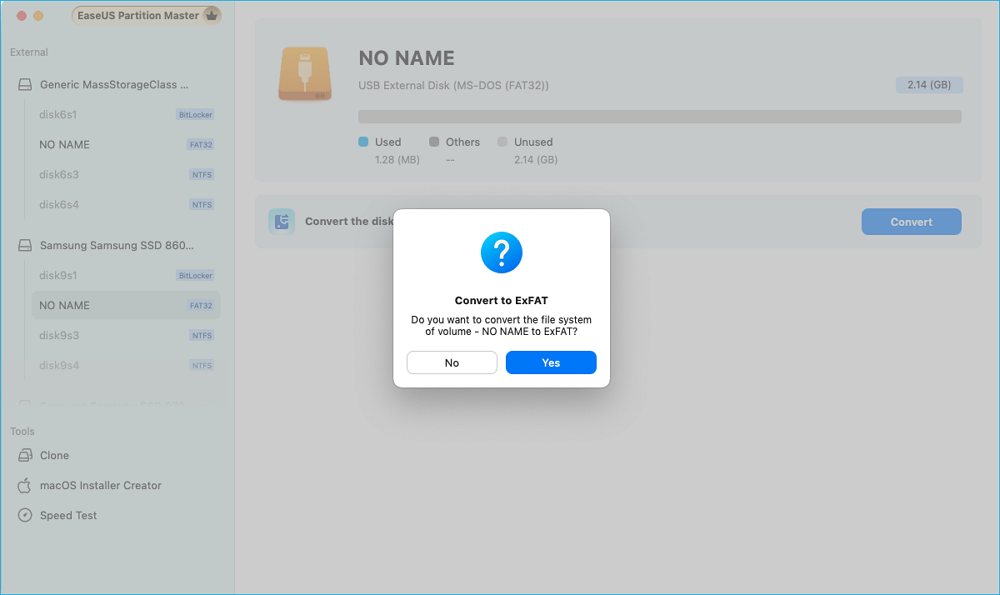
Task: Click the 1.28 (MB) used value
Action: click(x=397, y=159)
